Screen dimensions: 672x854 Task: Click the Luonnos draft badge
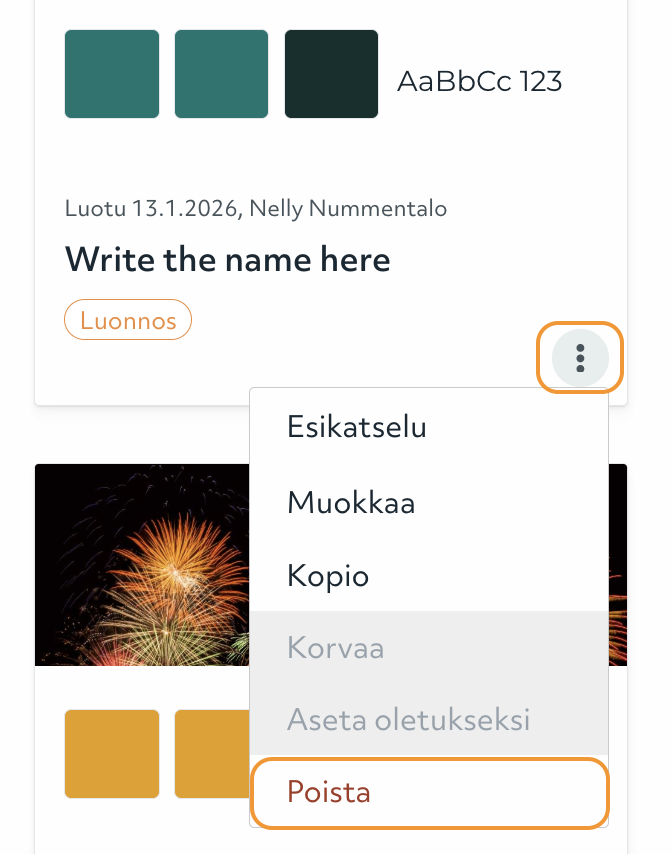128,319
